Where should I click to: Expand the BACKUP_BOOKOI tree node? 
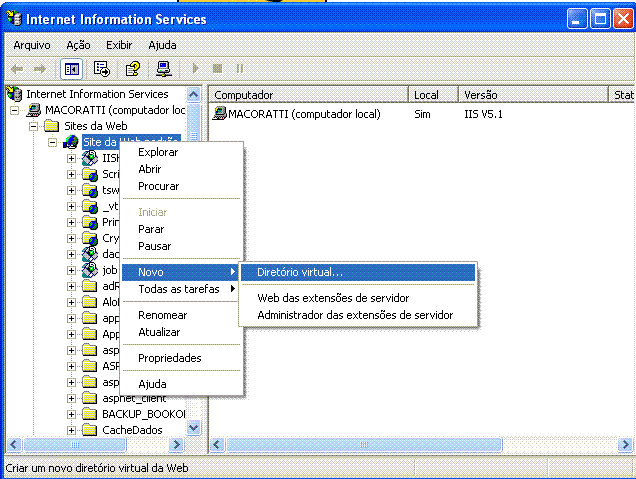tap(72, 415)
